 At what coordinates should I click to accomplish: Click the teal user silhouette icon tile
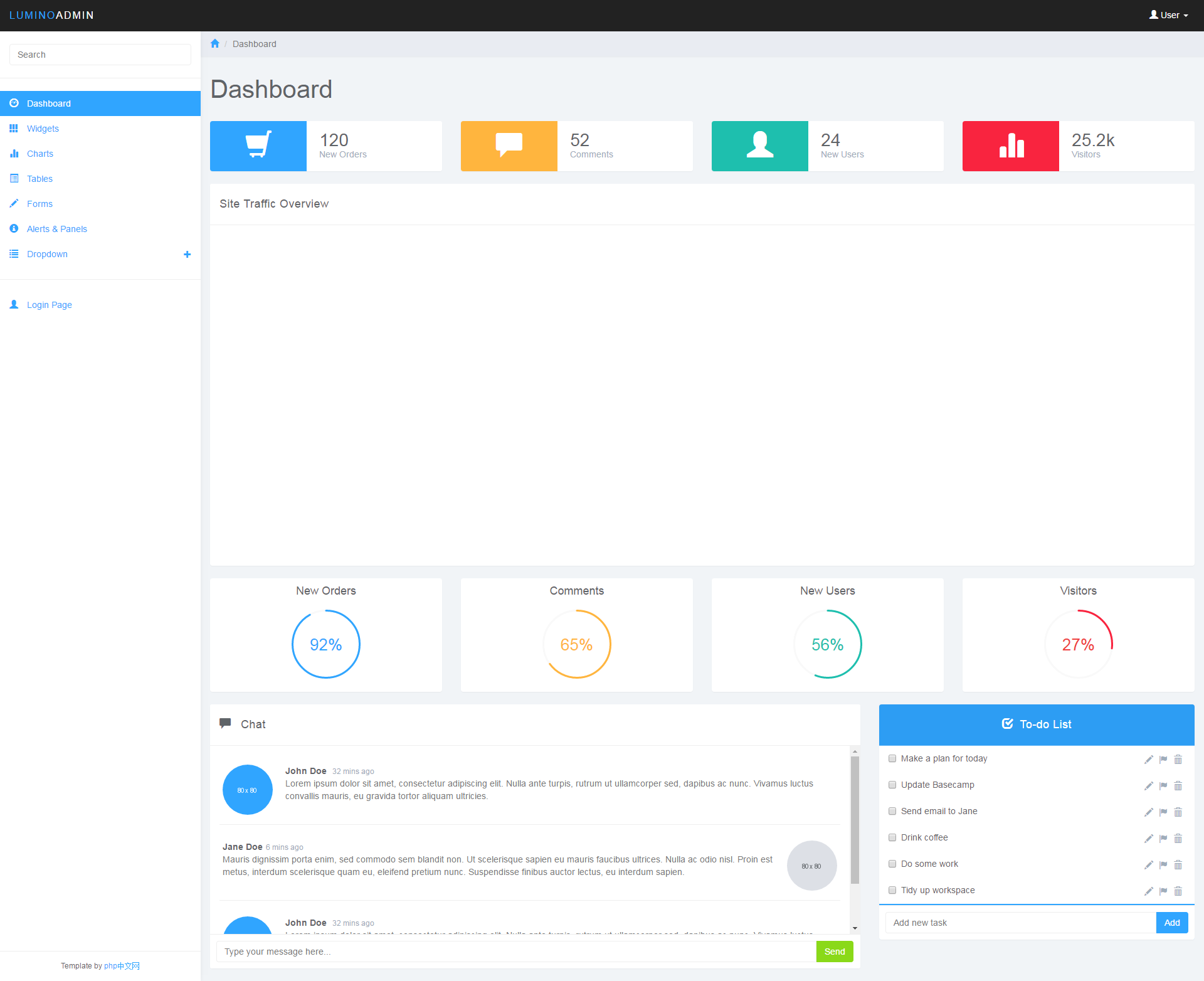(x=760, y=146)
